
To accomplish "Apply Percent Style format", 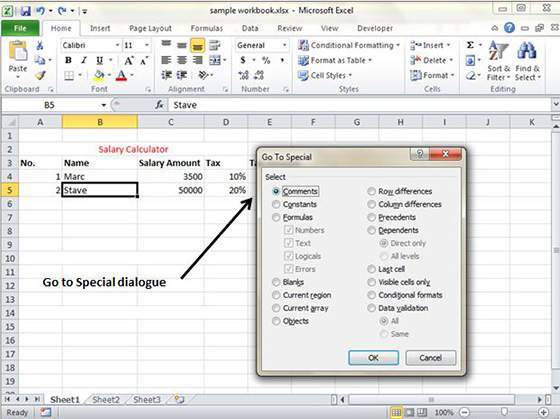I will [x=266, y=60].
